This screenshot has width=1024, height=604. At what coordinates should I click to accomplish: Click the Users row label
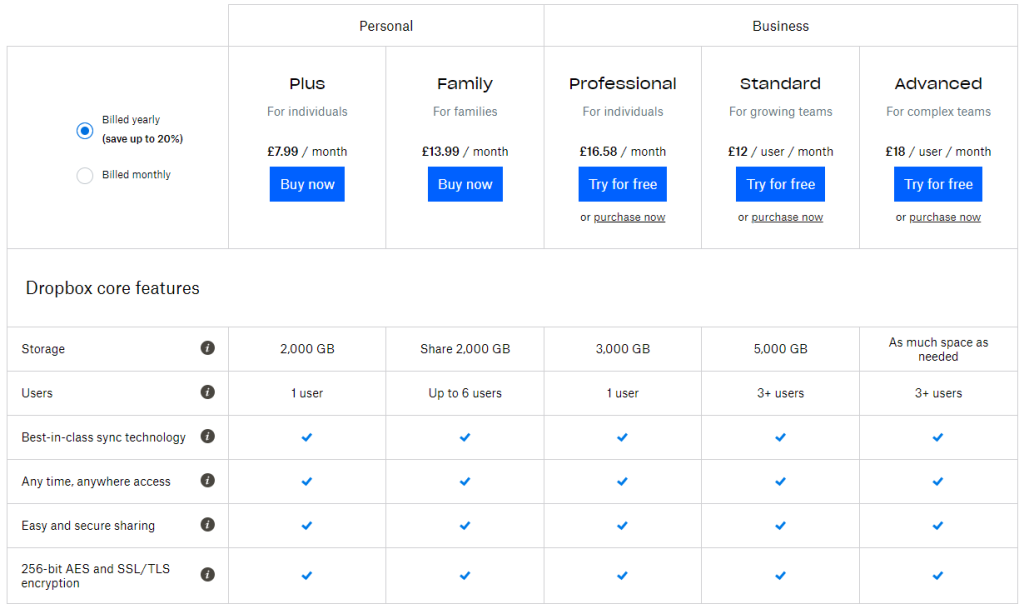(x=37, y=393)
